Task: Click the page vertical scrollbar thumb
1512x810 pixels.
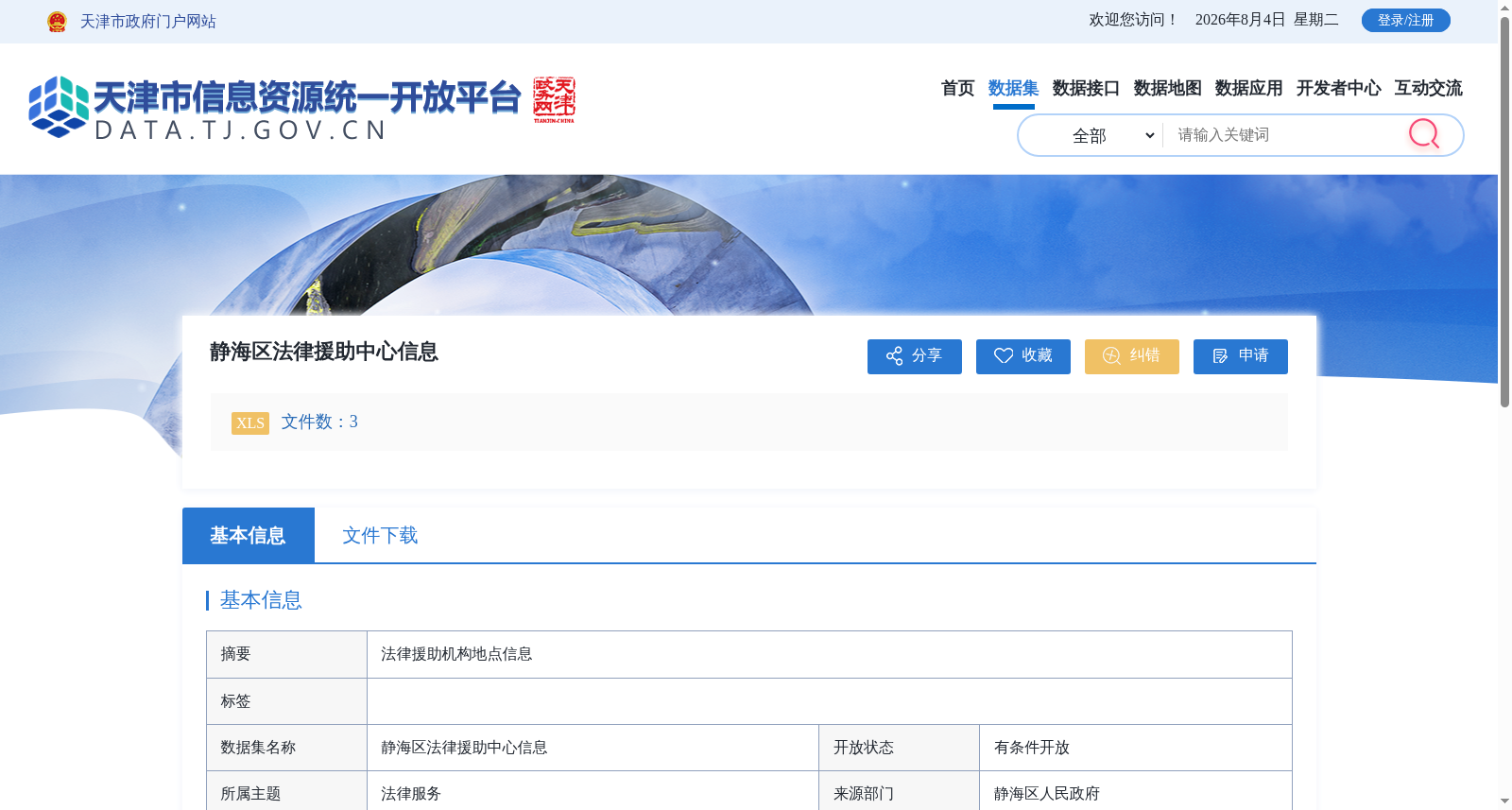Action: 1504,212
